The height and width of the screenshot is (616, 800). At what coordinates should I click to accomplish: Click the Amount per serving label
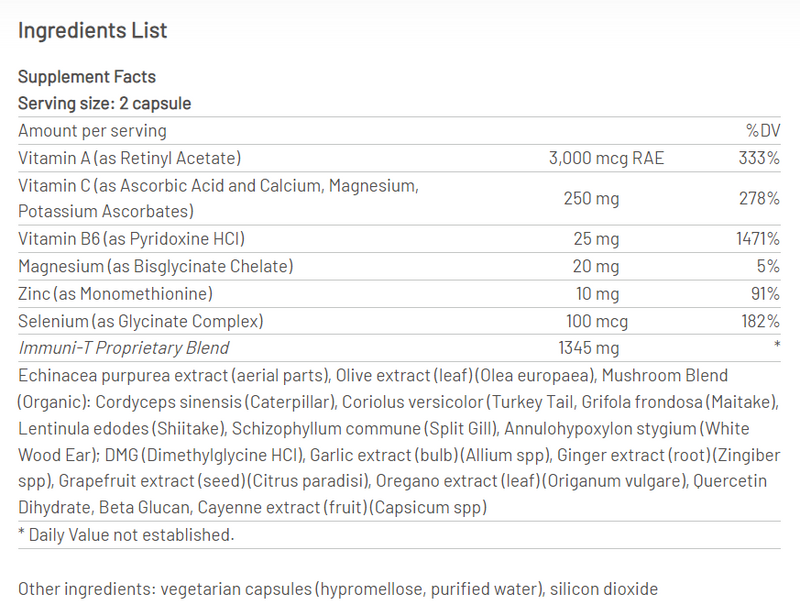tap(92, 131)
